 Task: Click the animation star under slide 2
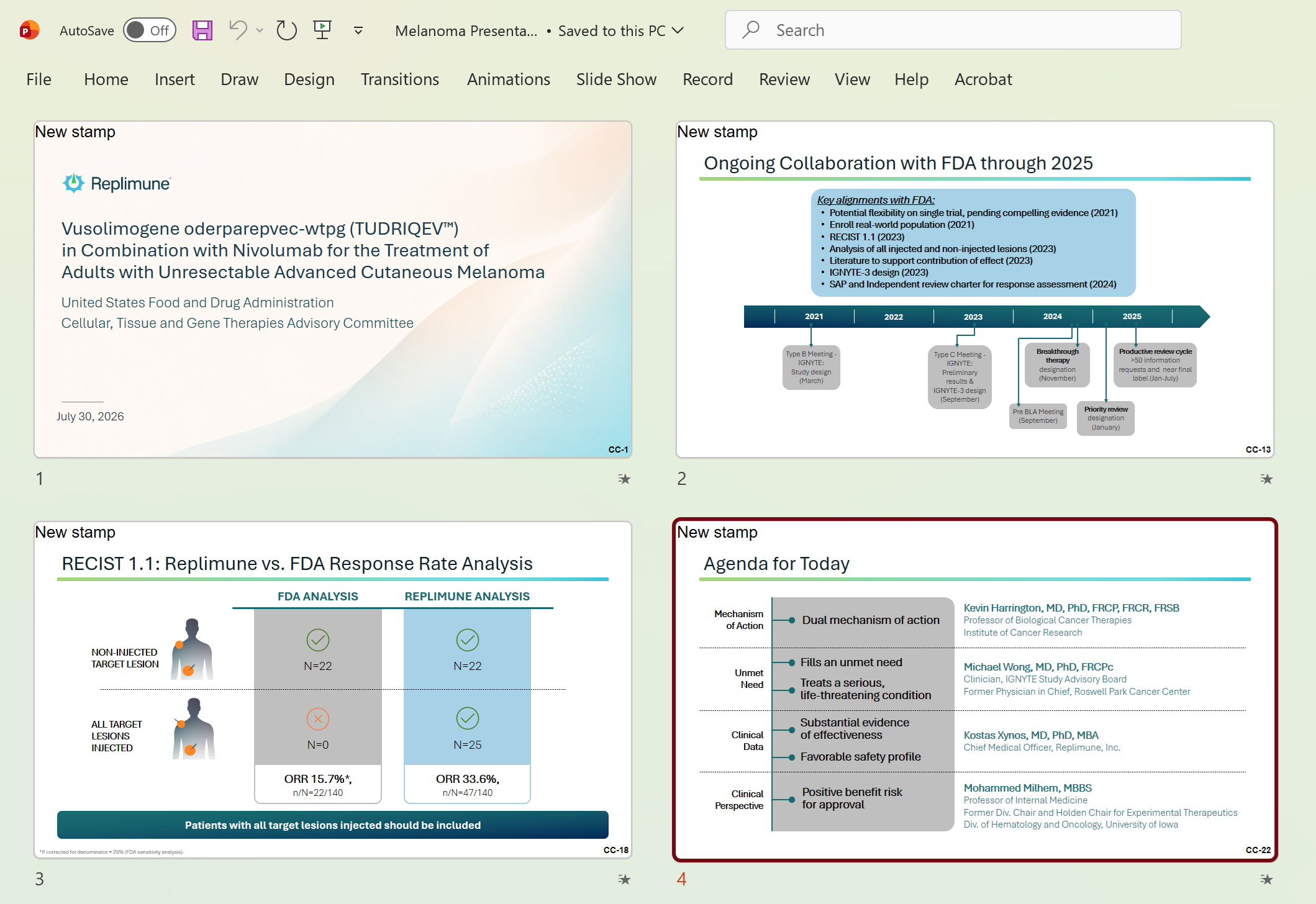coord(1266,479)
